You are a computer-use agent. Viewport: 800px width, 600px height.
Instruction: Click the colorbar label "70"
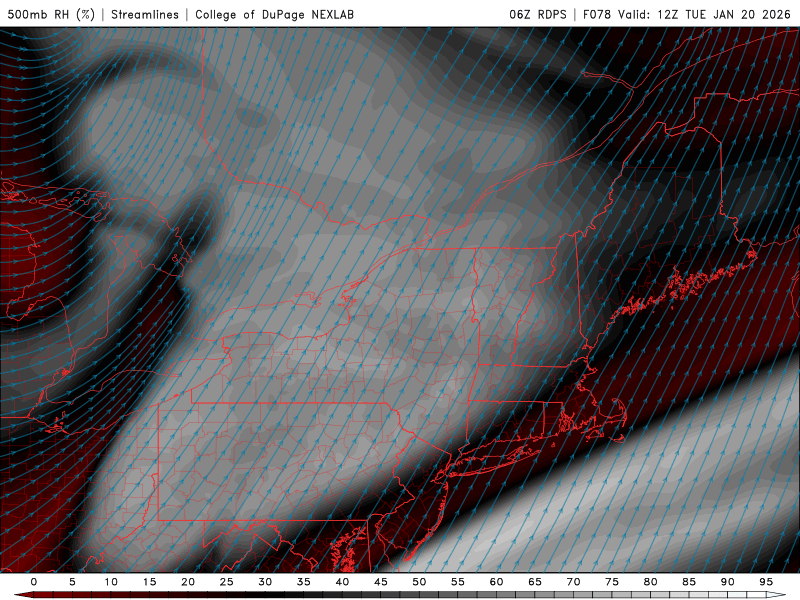573,582
